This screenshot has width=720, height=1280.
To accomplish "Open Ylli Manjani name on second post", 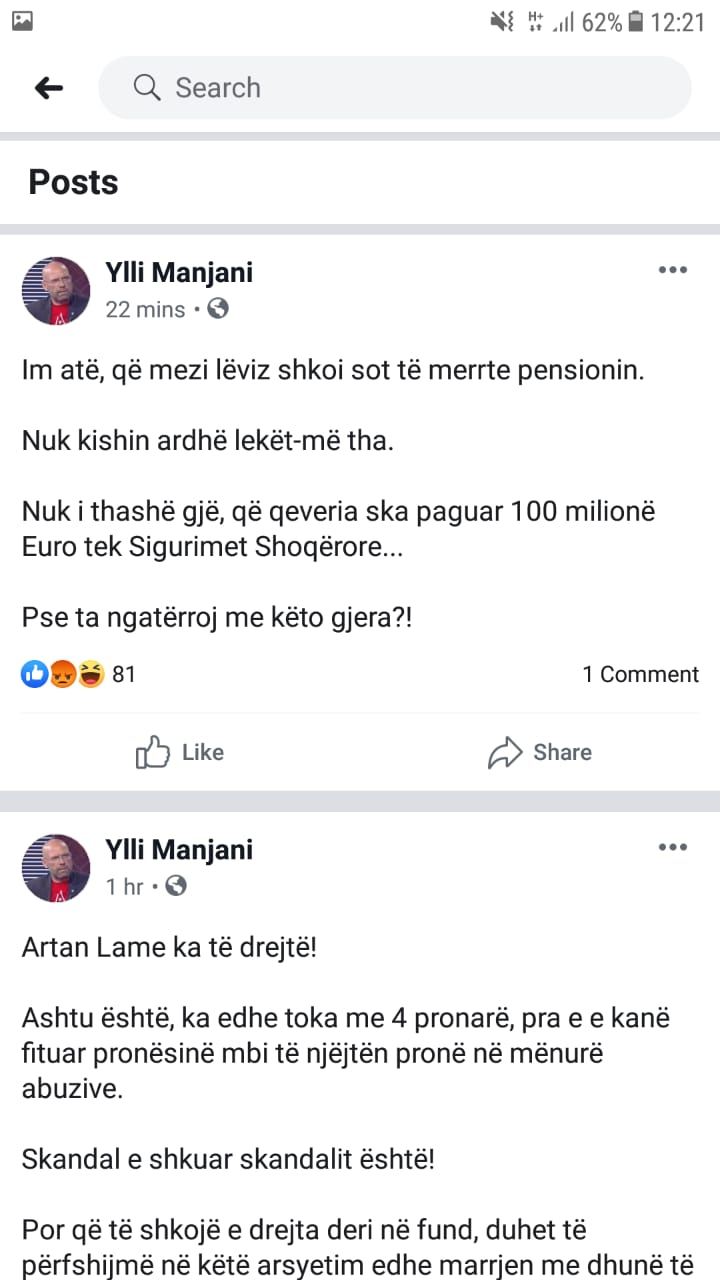I will pos(179,850).
